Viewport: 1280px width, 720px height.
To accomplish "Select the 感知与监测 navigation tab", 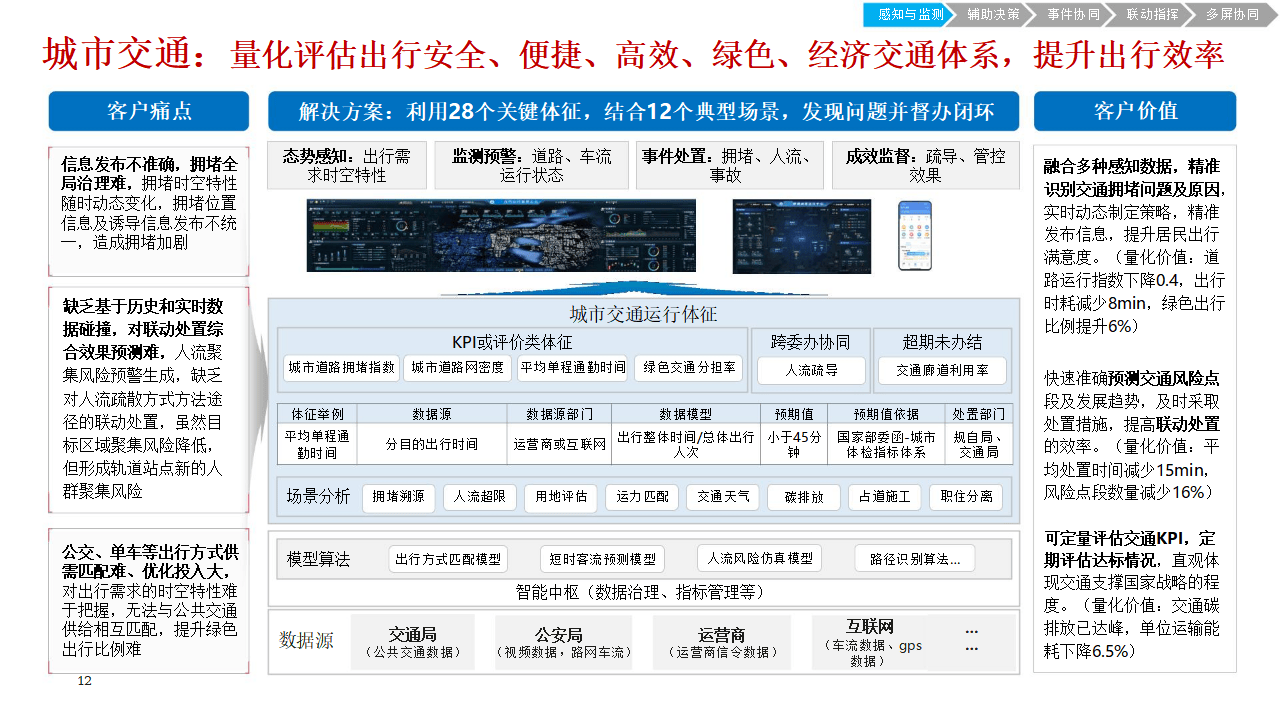I will [x=907, y=14].
